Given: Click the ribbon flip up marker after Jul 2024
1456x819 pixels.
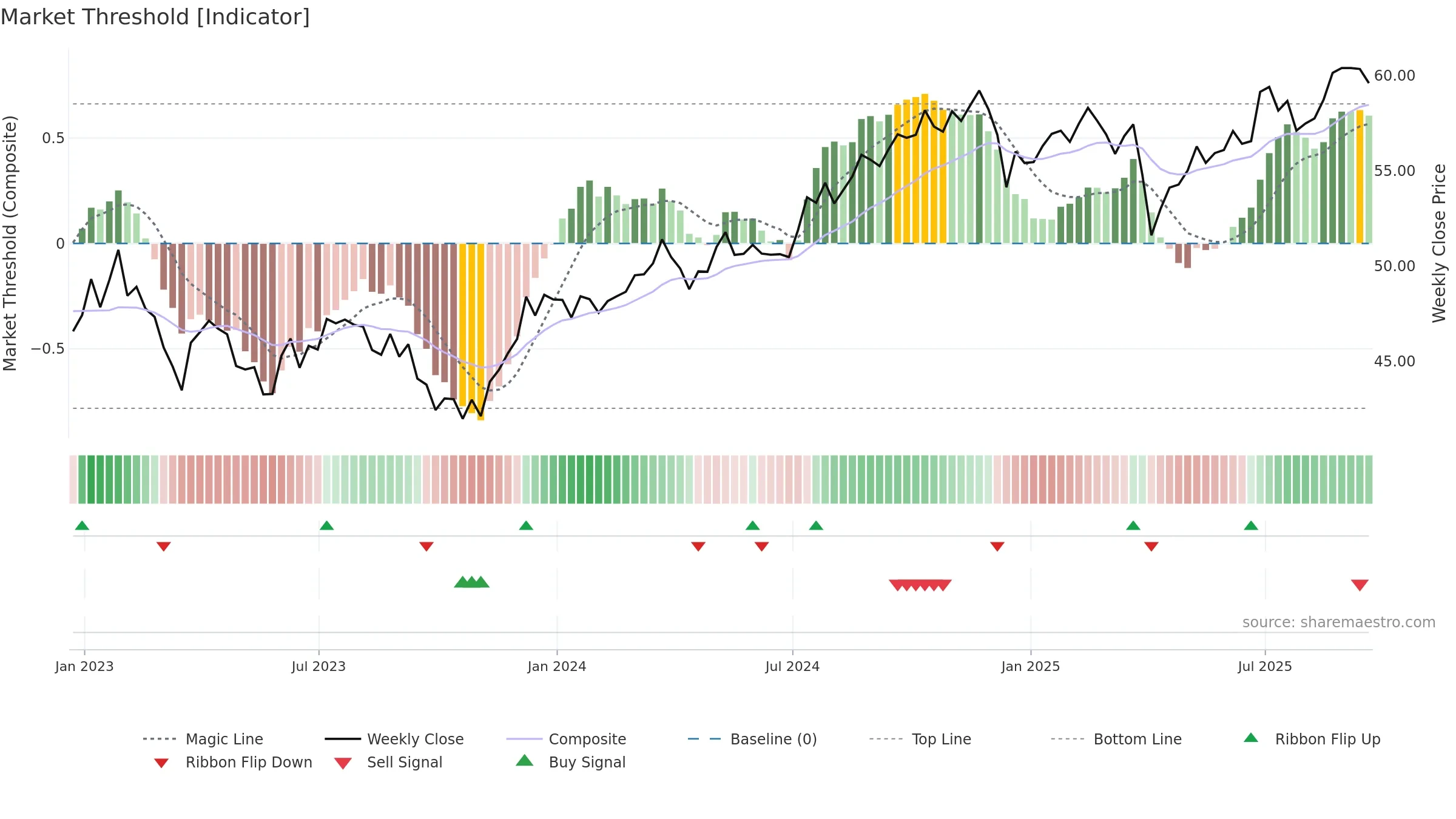Looking at the screenshot, I should pos(816,525).
